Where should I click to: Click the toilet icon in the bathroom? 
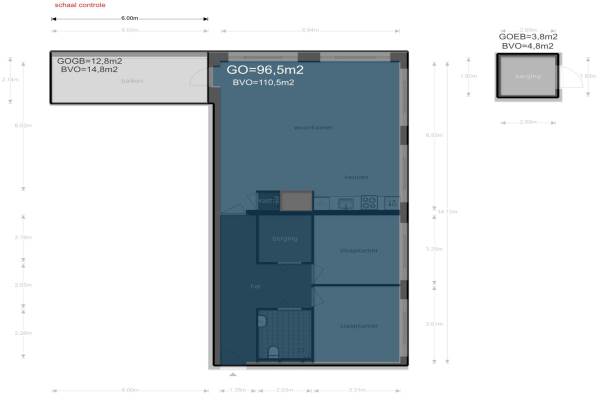click(274, 351)
